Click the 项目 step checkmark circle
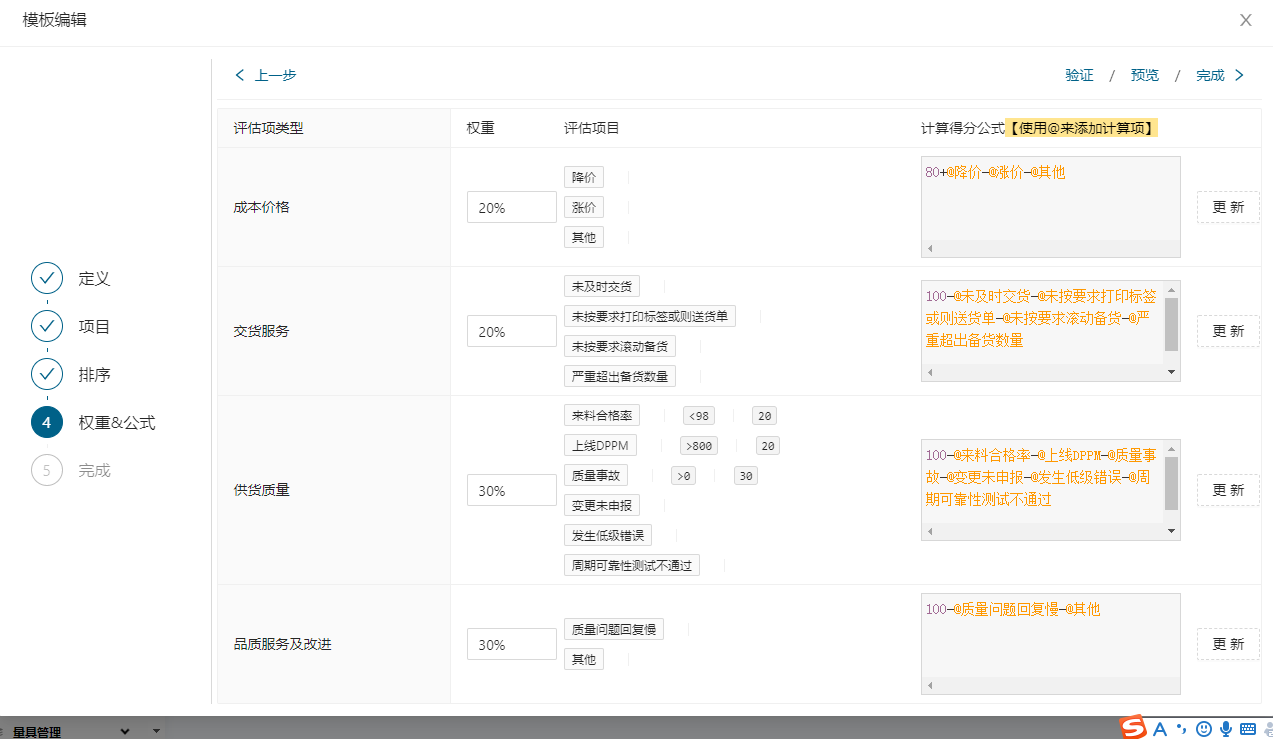1273x739 pixels. point(47,327)
